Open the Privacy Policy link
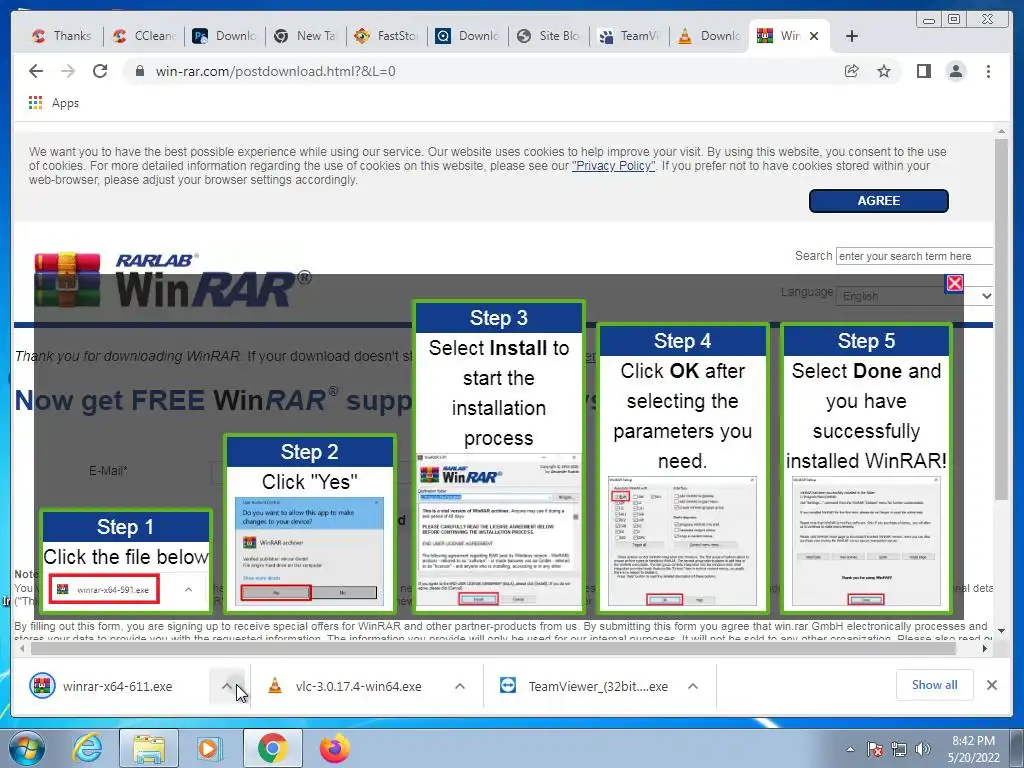Screen dimensions: 1024x768 [613, 166]
